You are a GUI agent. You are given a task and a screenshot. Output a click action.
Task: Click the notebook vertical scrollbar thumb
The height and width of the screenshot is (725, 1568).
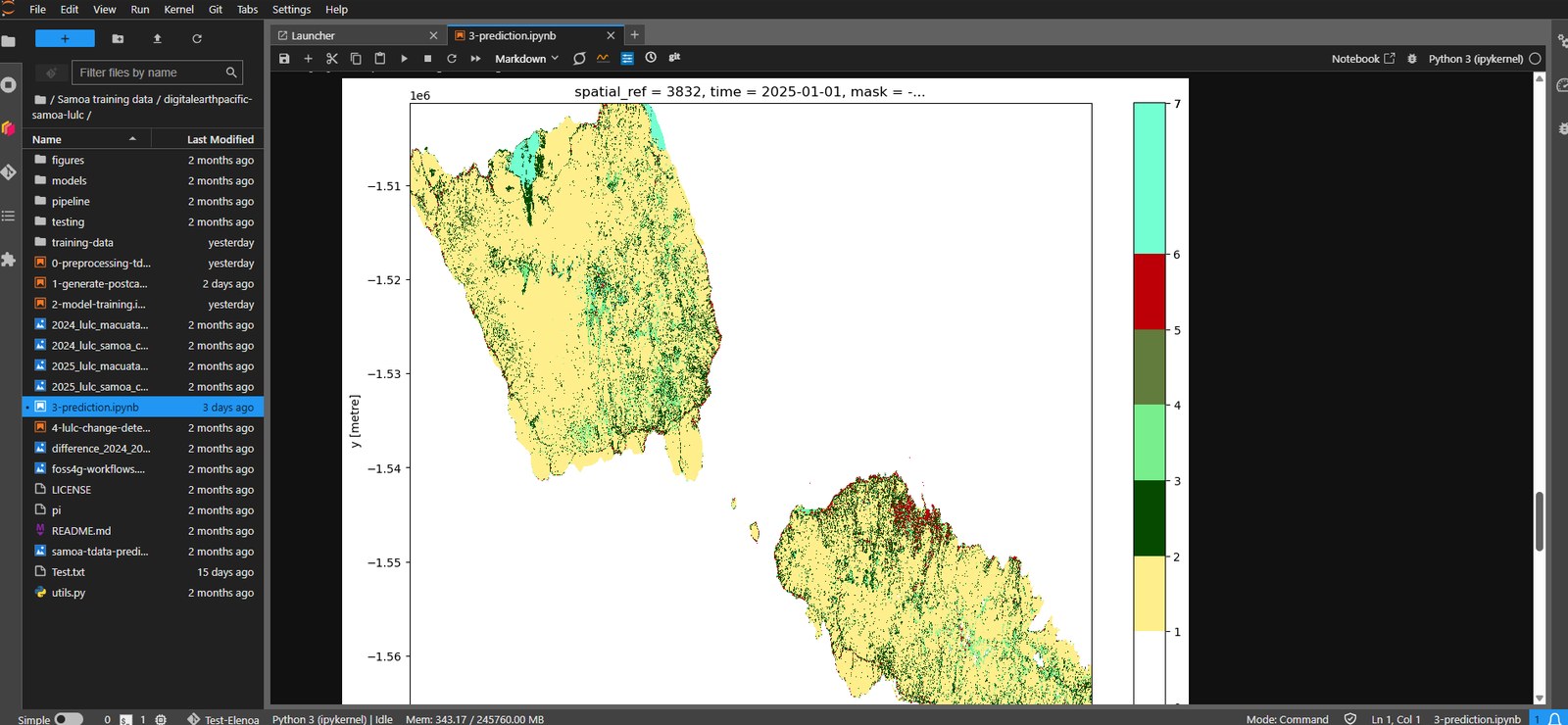coord(1539,521)
